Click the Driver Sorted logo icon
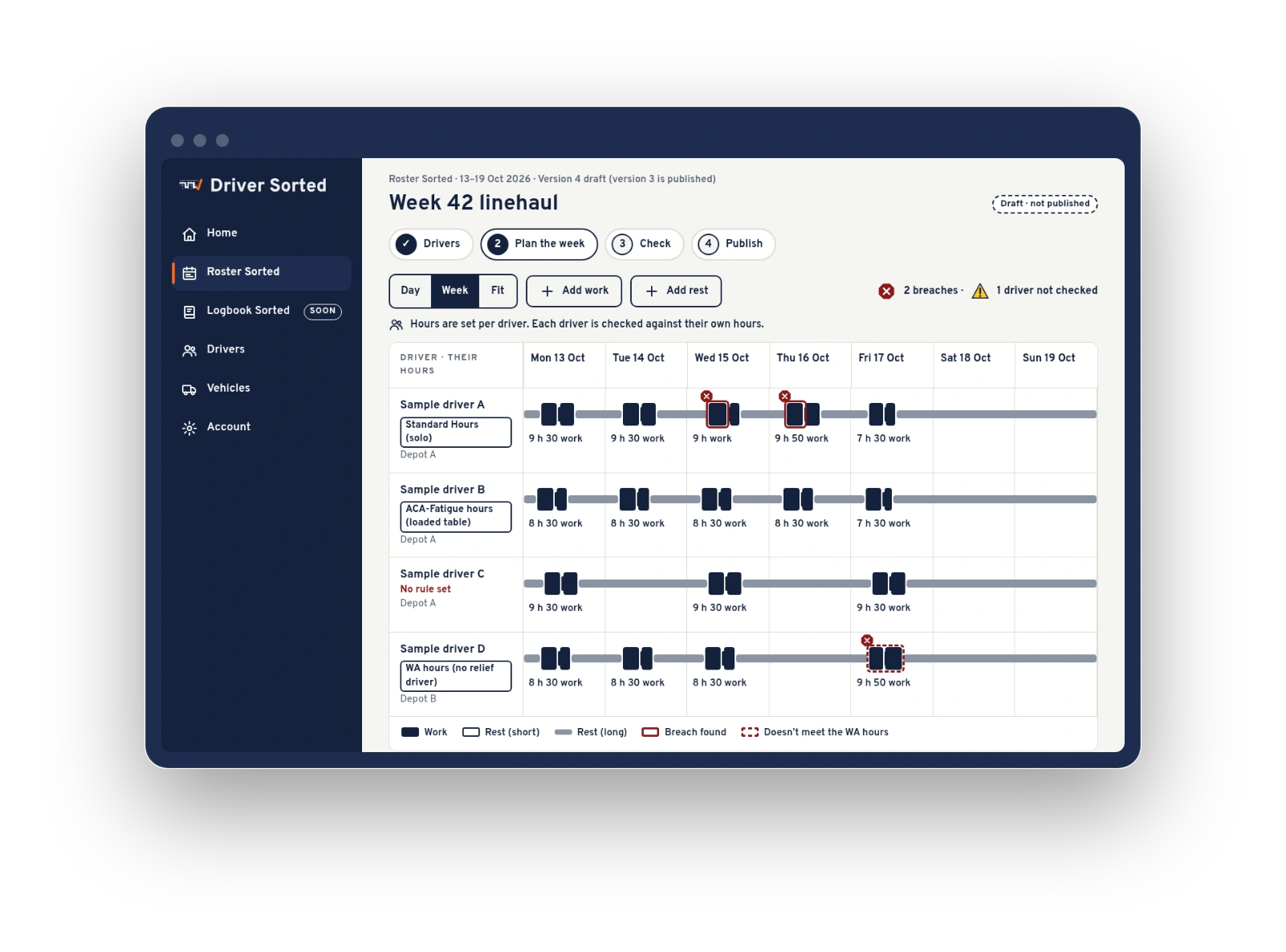The width and height of the screenshot is (1286, 952). point(190,185)
